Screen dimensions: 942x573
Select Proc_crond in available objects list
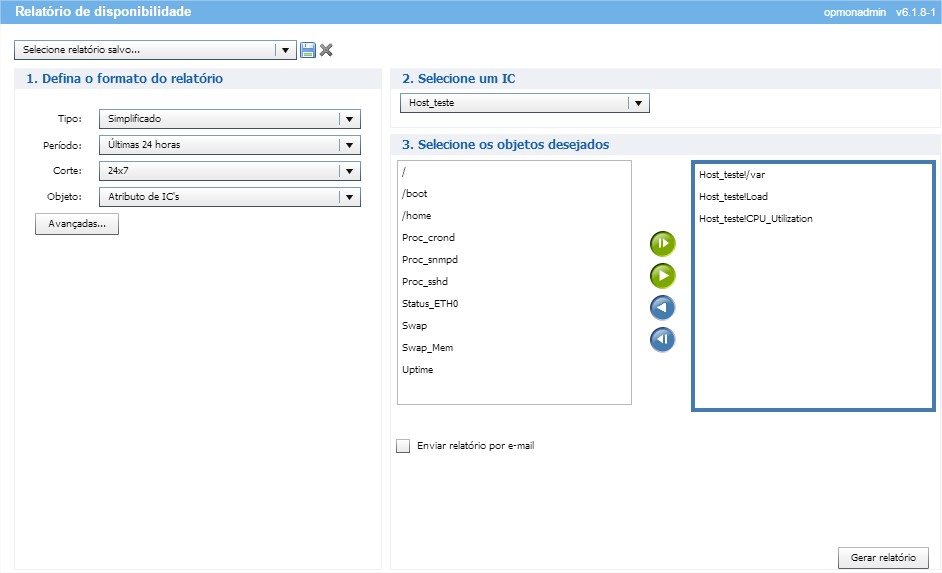pos(428,238)
